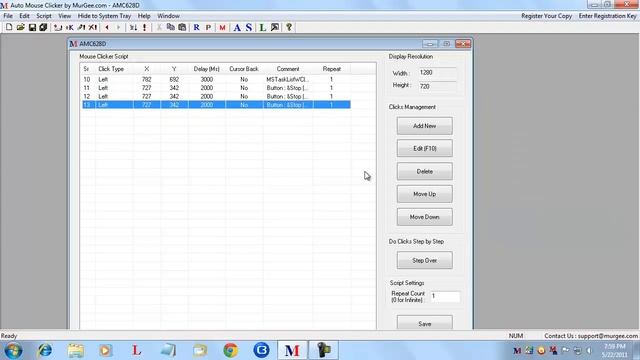Click the Comment column header
The image size is (640, 360).
coord(288,69)
